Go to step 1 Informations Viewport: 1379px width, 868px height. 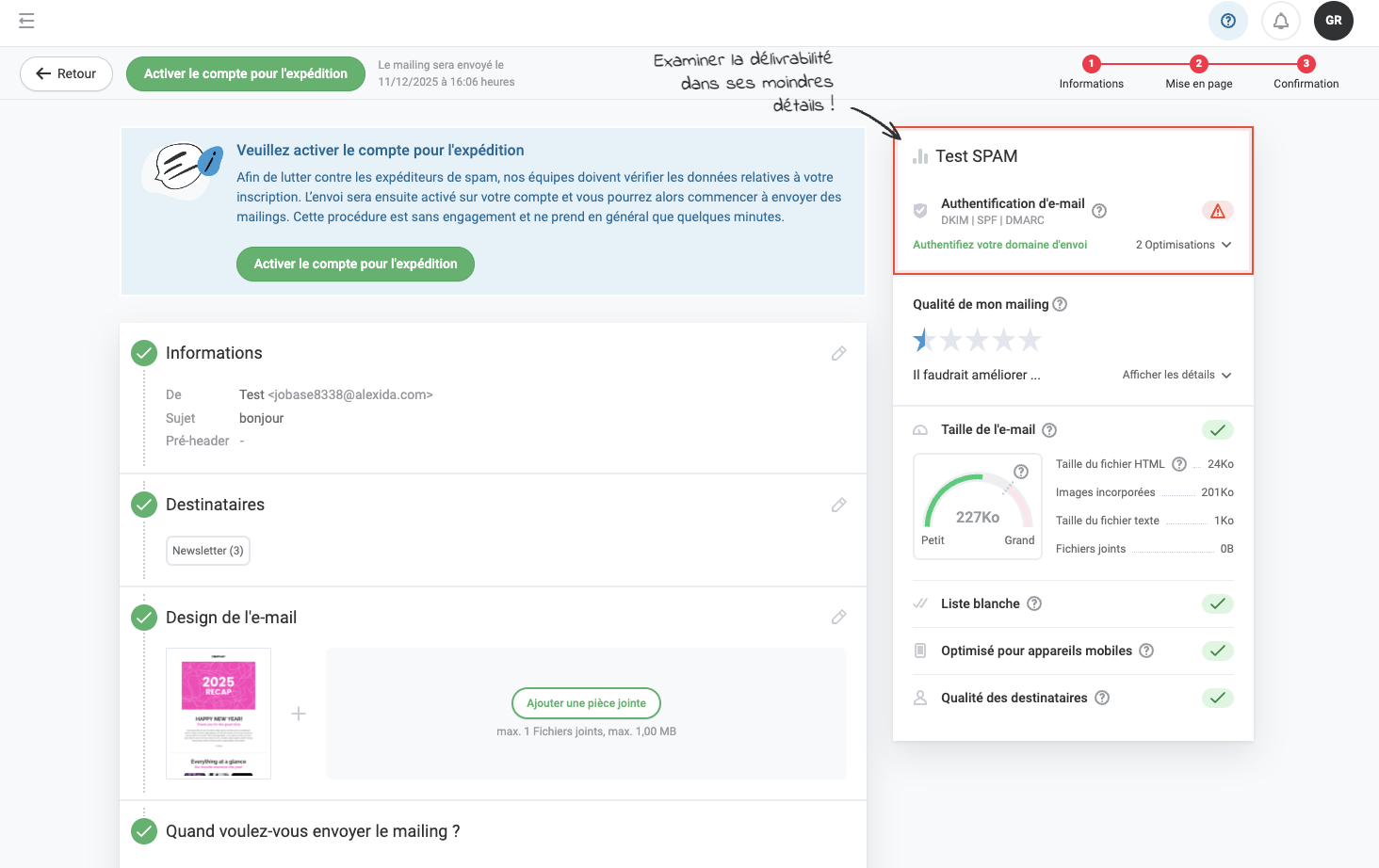pyautogui.click(x=1091, y=72)
